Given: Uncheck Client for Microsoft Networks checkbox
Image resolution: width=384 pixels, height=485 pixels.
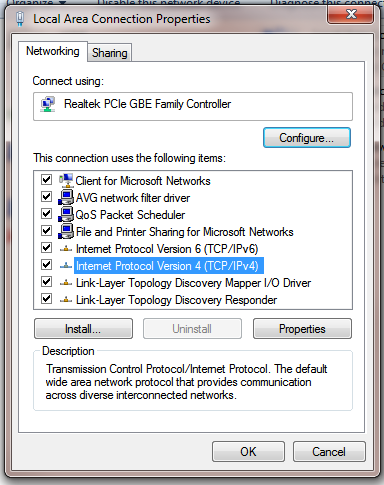Looking at the screenshot, I should [x=46, y=180].
